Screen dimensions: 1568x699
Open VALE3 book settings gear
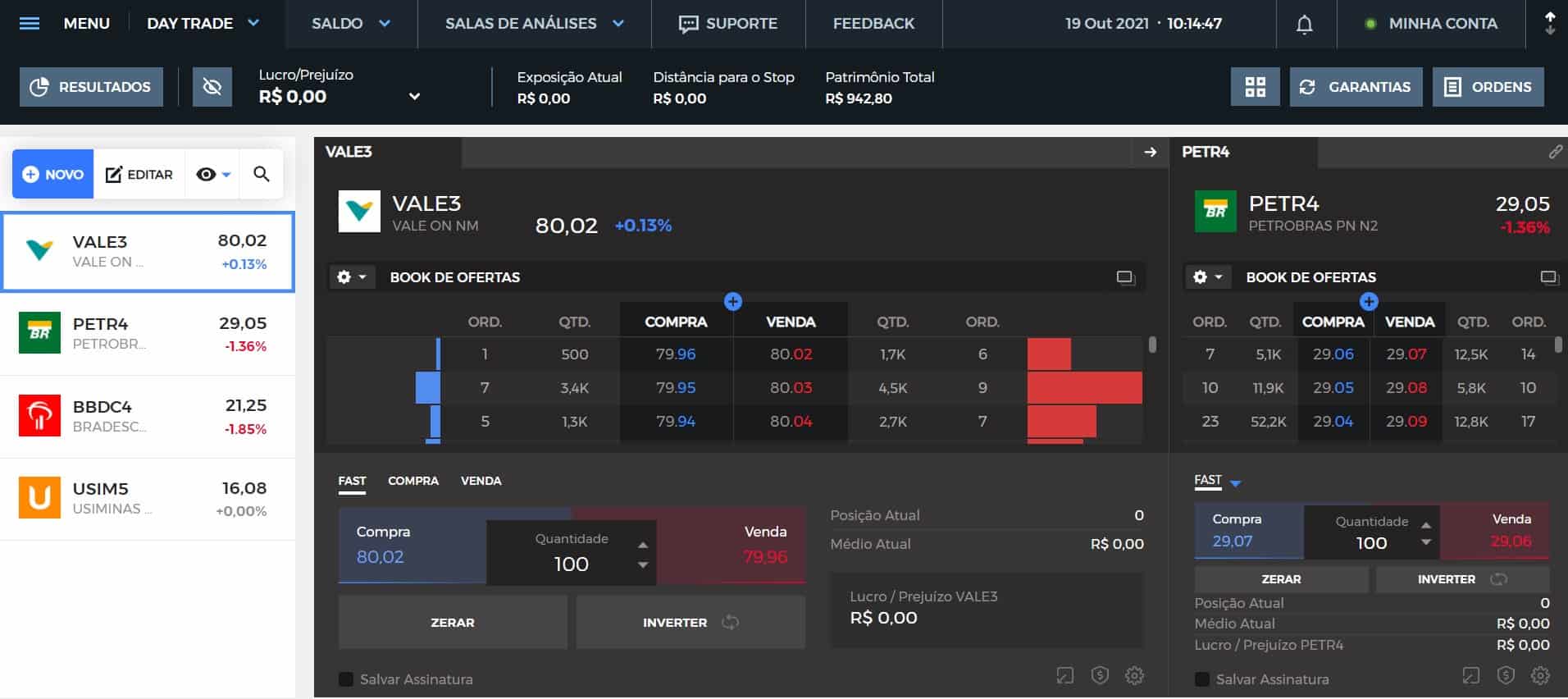pyautogui.click(x=352, y=277)
